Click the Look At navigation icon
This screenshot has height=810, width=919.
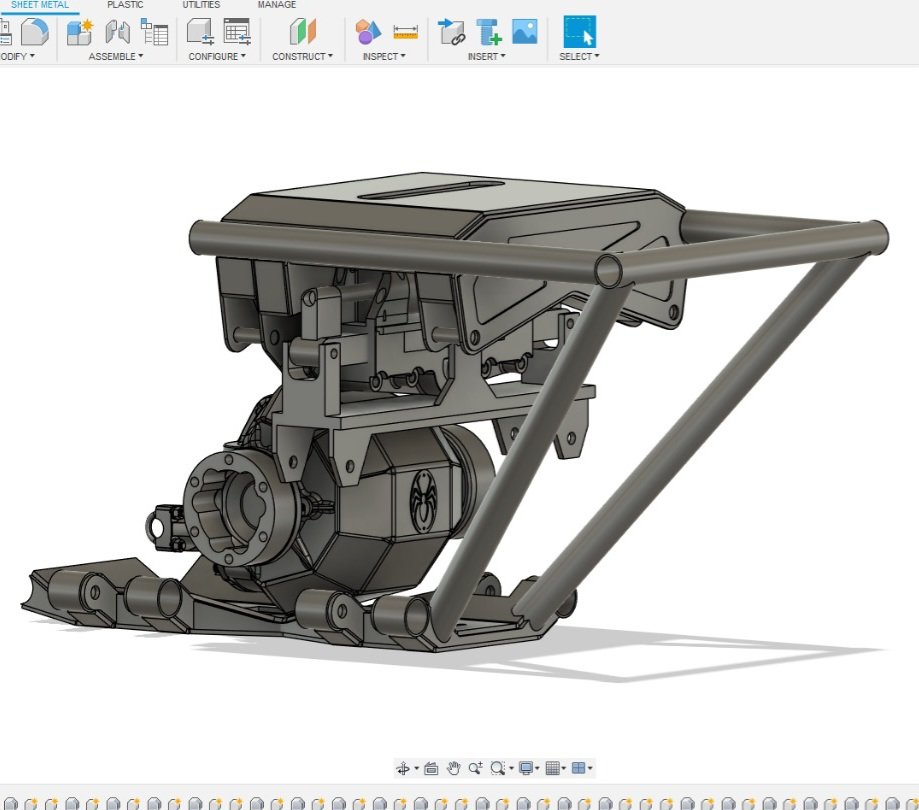pos(431,768)
